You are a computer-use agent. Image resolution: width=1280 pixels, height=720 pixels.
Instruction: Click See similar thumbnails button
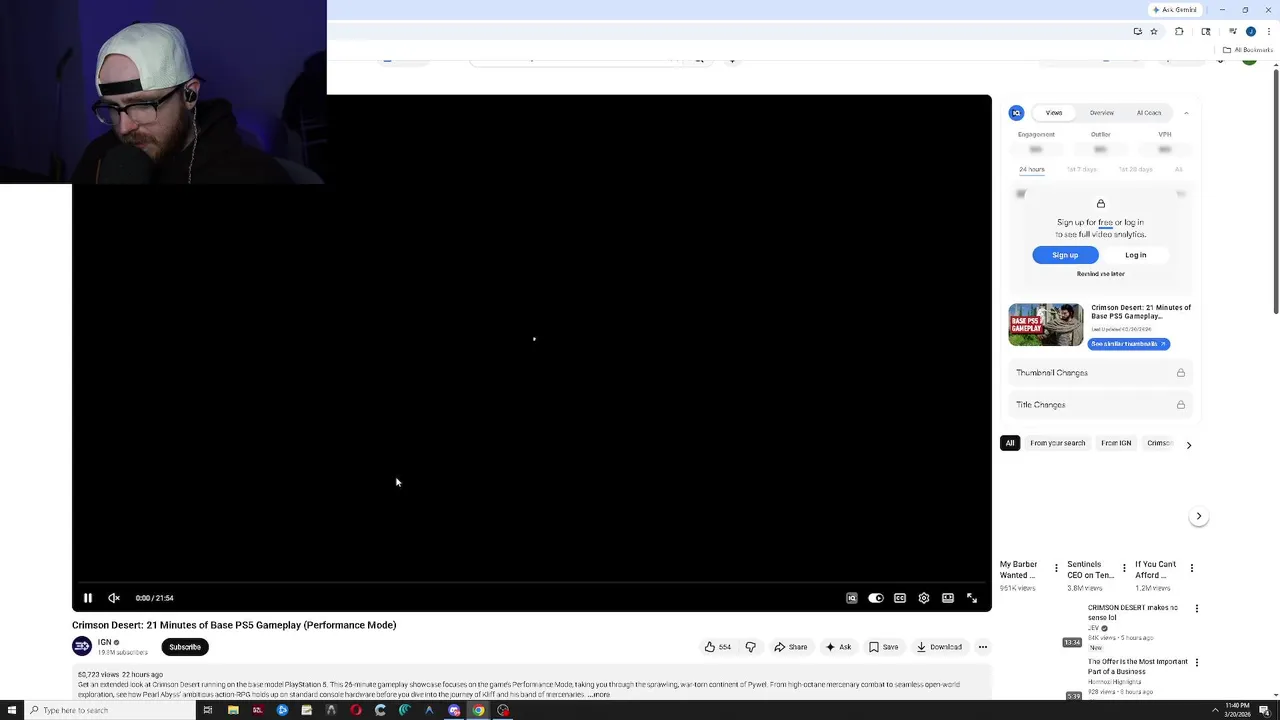pyautogui.click(x=1129, y=344)
